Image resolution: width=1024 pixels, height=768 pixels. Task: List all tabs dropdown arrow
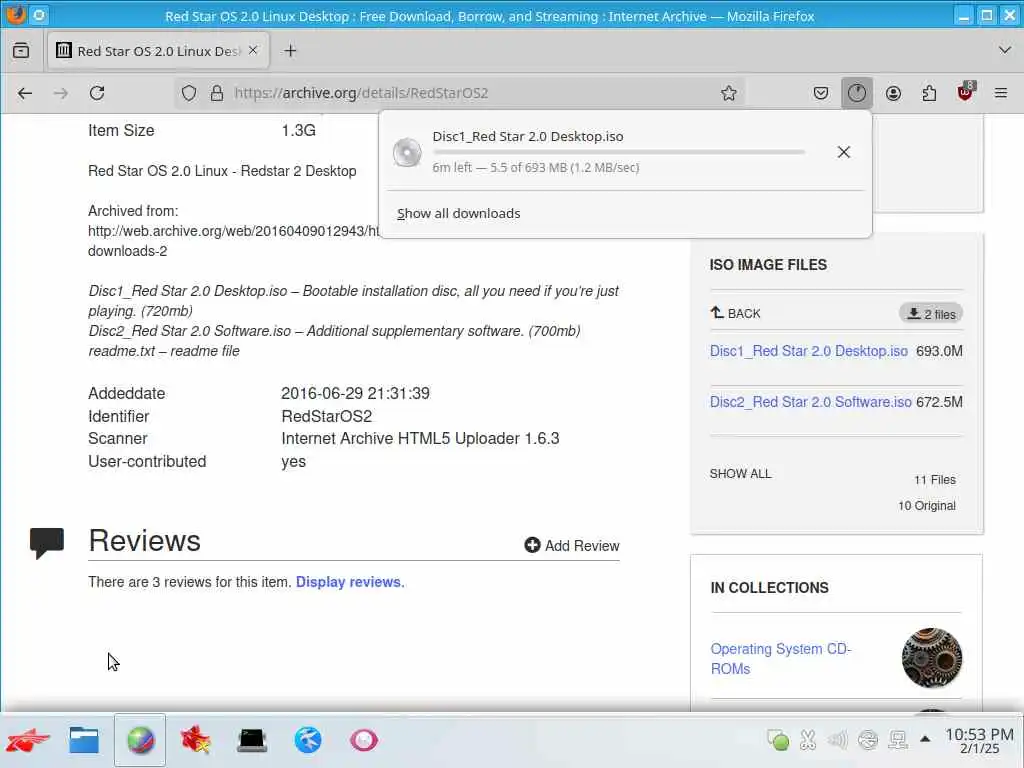pos(1004,50)
